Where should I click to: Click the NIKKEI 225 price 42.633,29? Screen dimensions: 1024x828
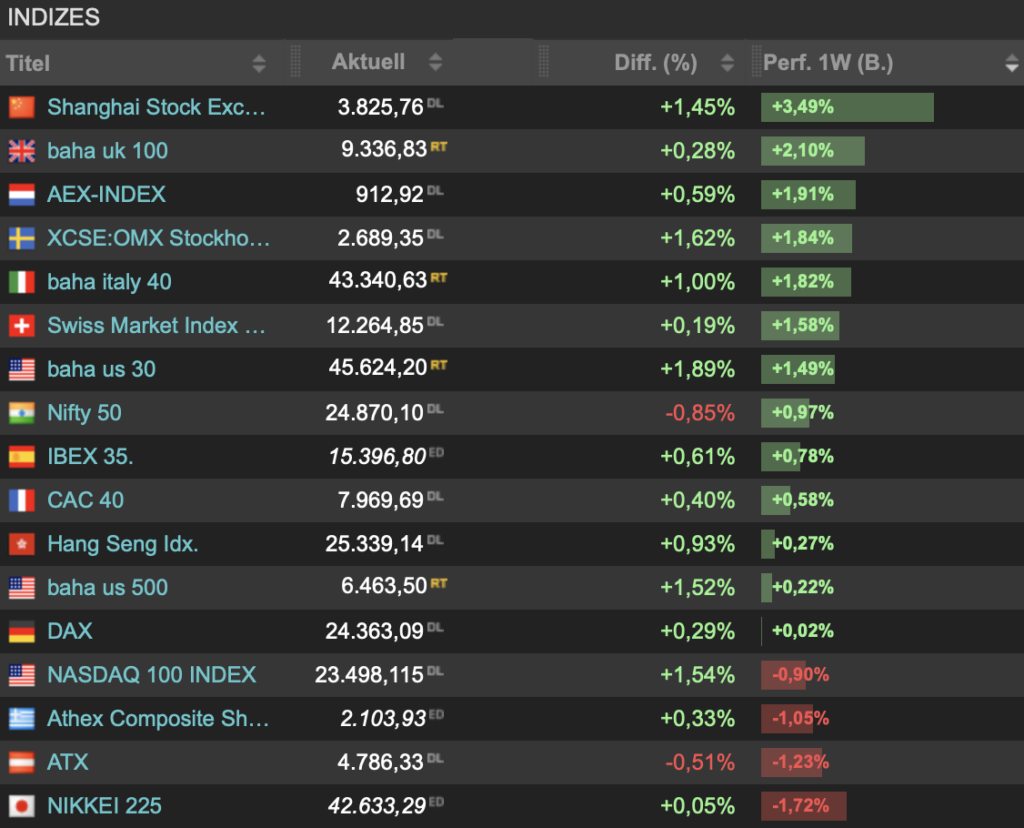(x=377, y=806)
